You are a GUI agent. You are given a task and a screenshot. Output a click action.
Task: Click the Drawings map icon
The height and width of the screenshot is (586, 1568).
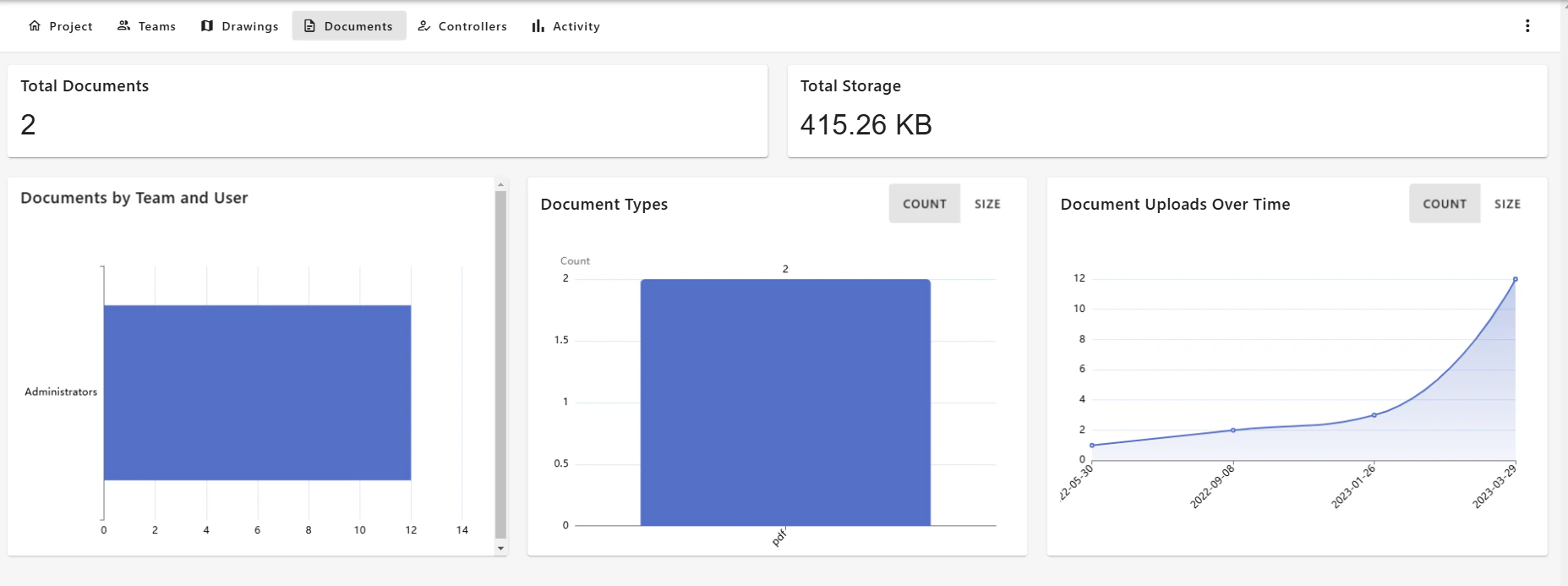[207, 26]
